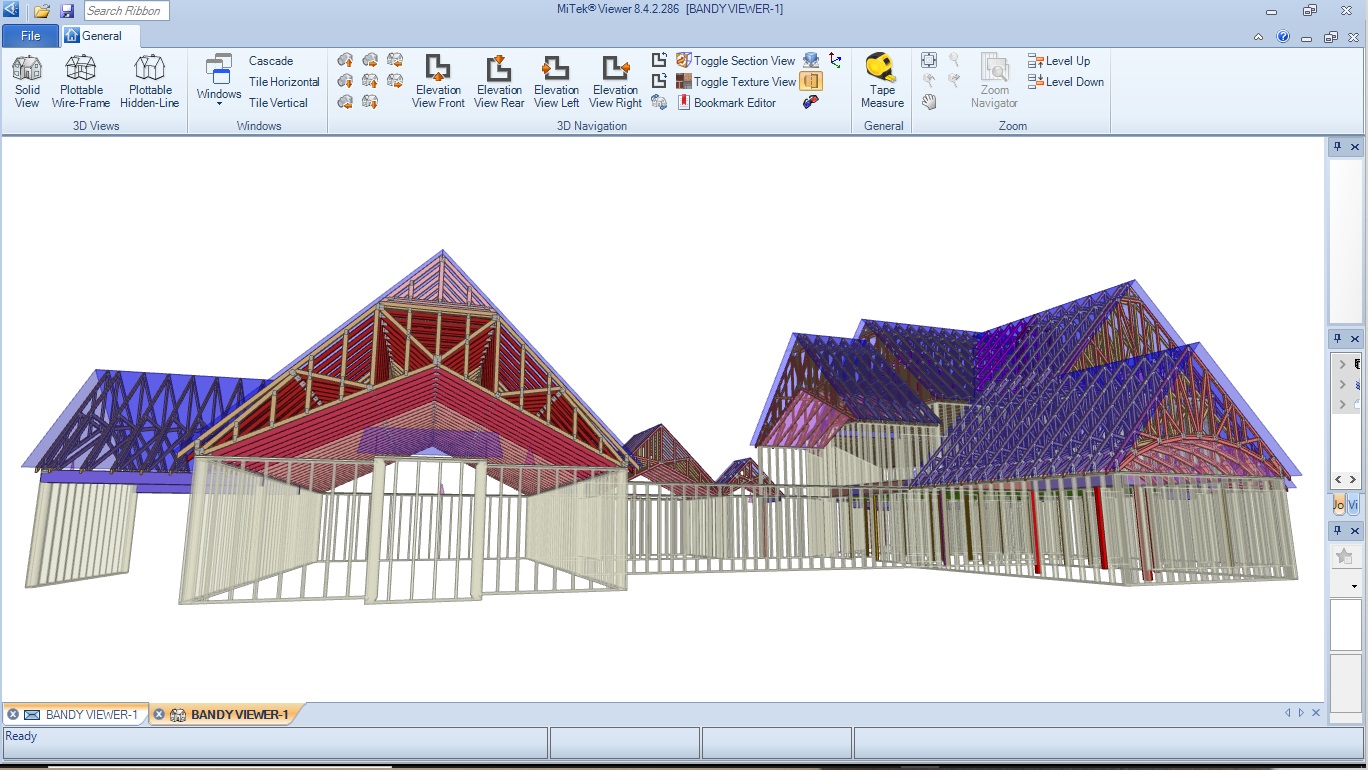
Task: Click Elevation View Front icon
Action: 438,81
